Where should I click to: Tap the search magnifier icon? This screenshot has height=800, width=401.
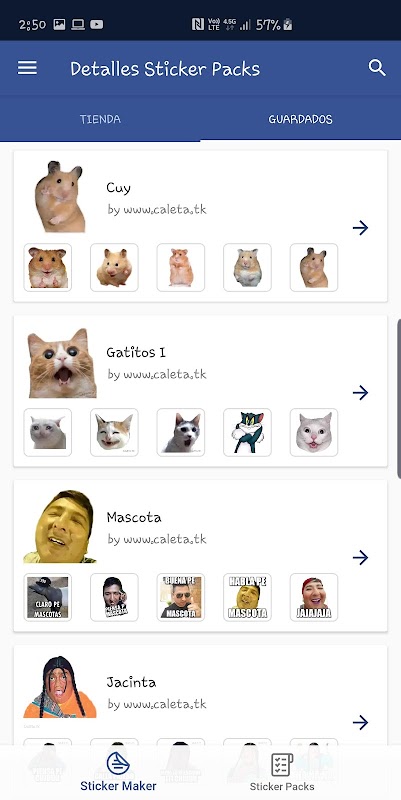point(377,68)
